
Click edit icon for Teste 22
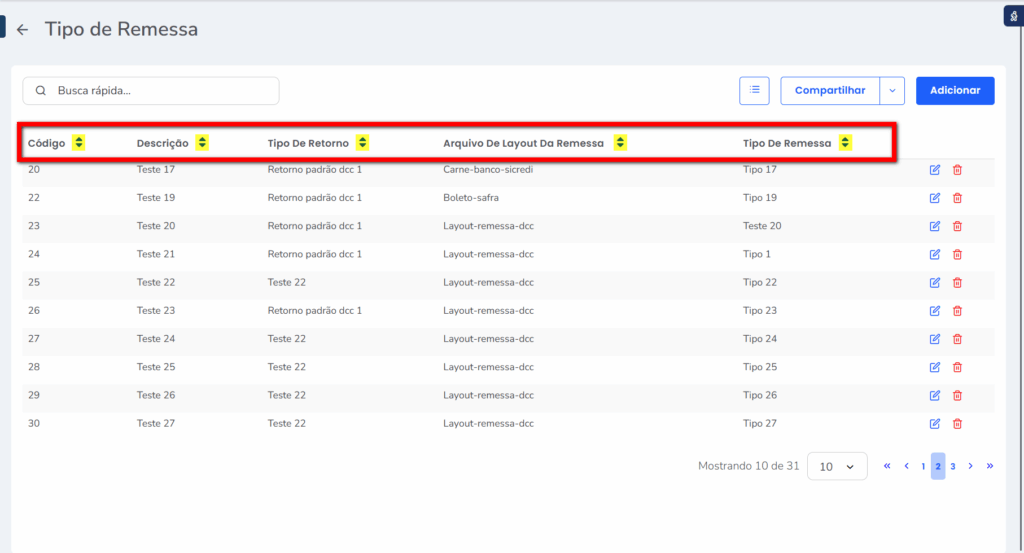pos(935,282)
